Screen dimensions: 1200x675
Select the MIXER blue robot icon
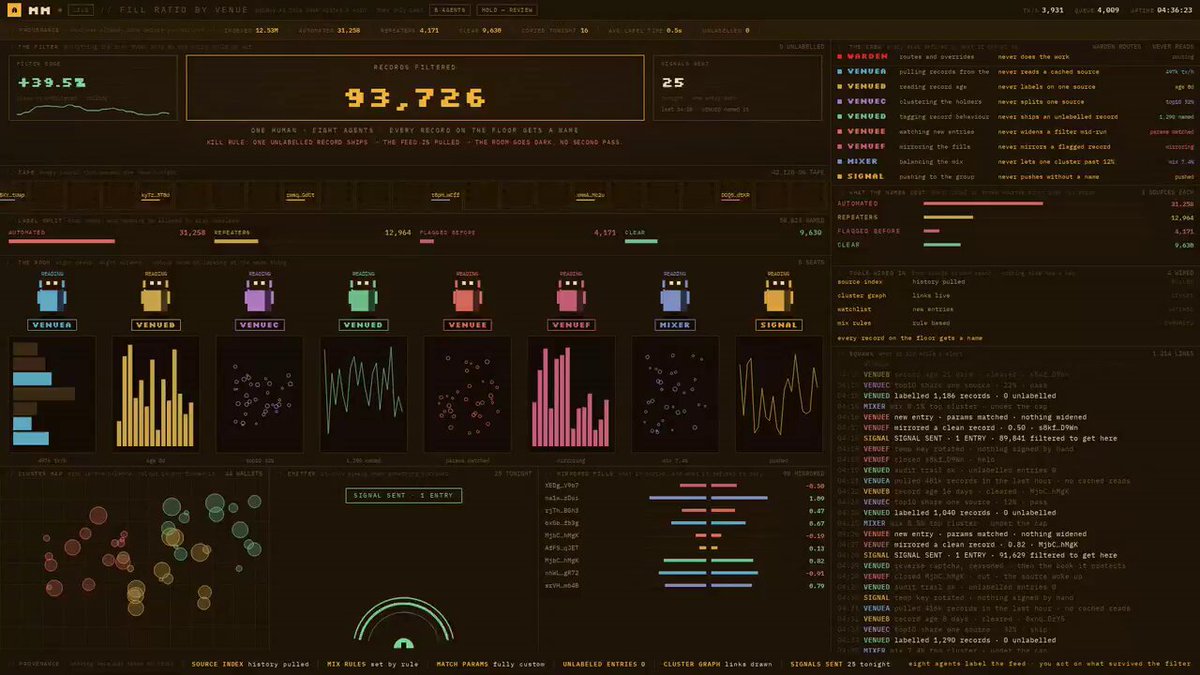click(x=675, y=296)
